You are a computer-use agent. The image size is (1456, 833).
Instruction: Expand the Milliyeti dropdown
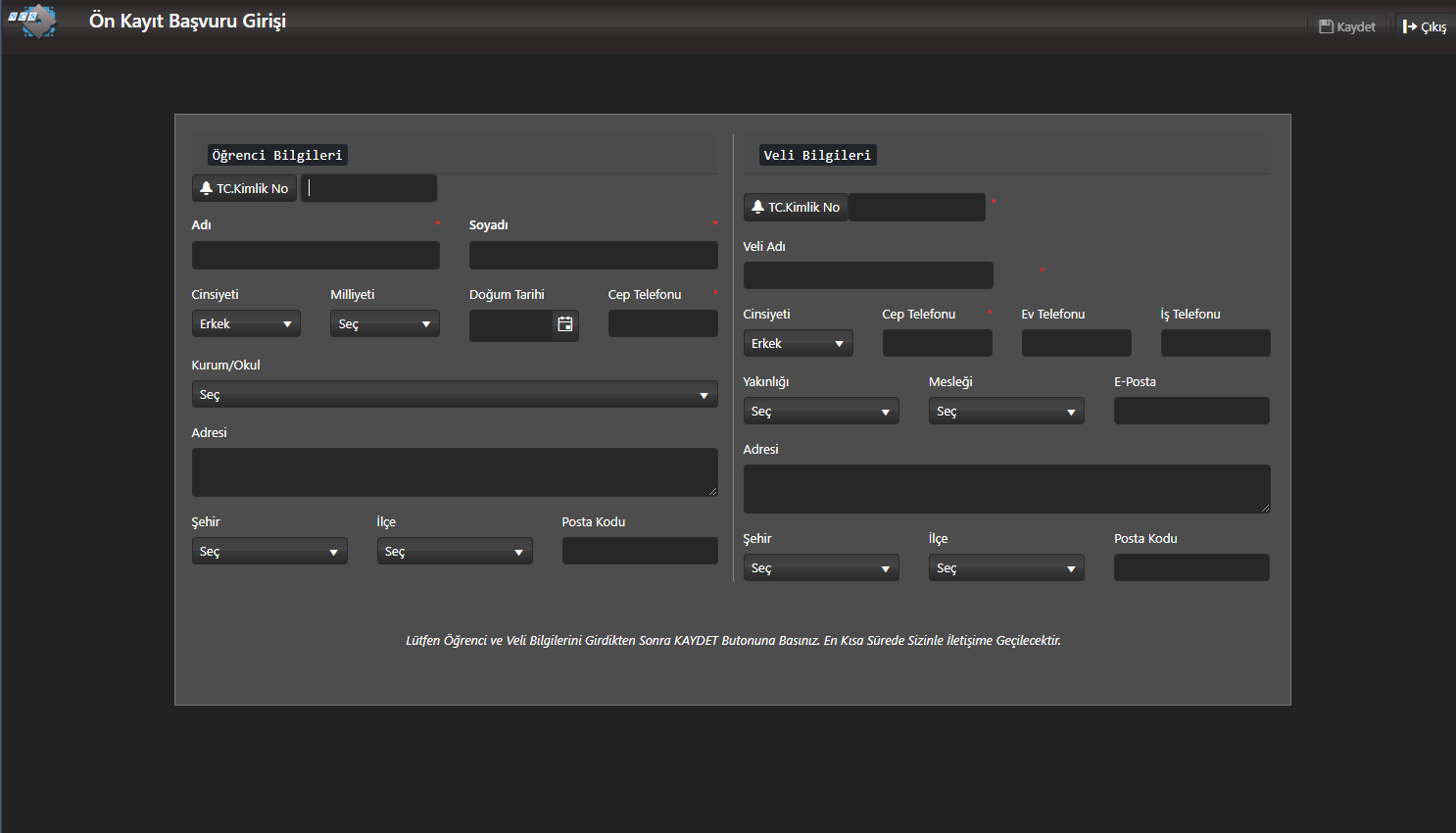coord(384,324)
